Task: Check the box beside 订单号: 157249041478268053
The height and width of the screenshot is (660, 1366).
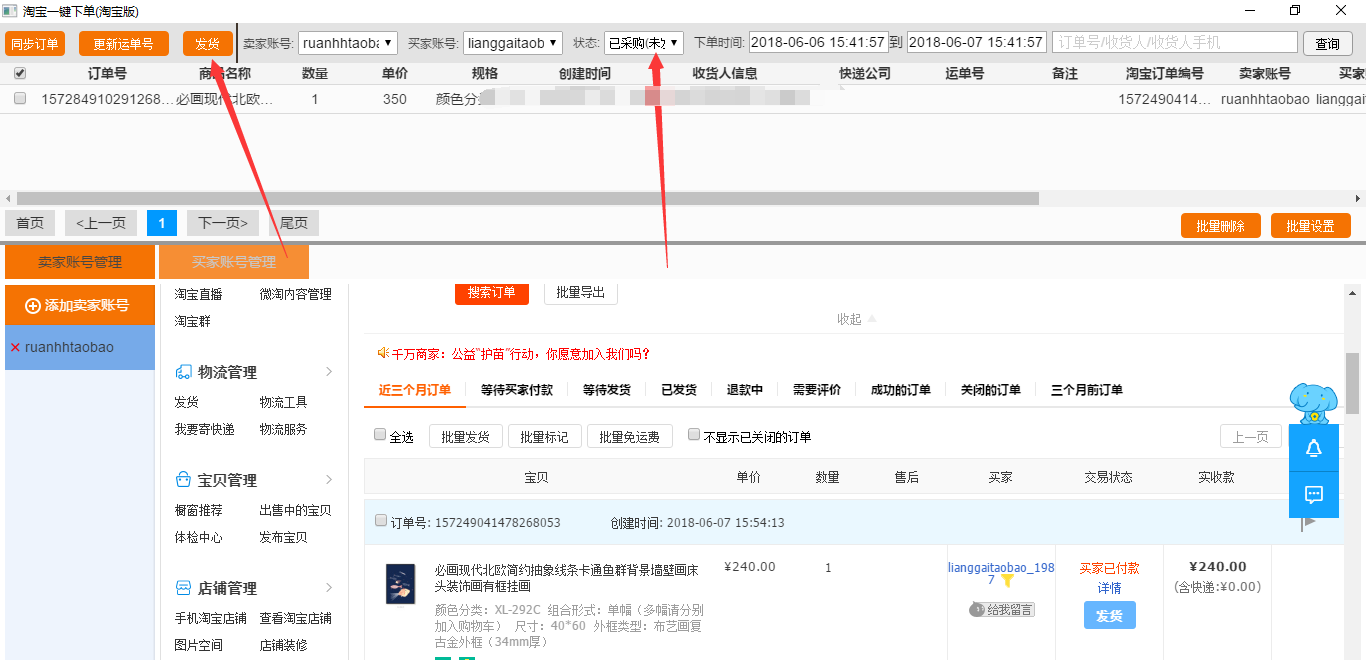Action: [380, 521]
